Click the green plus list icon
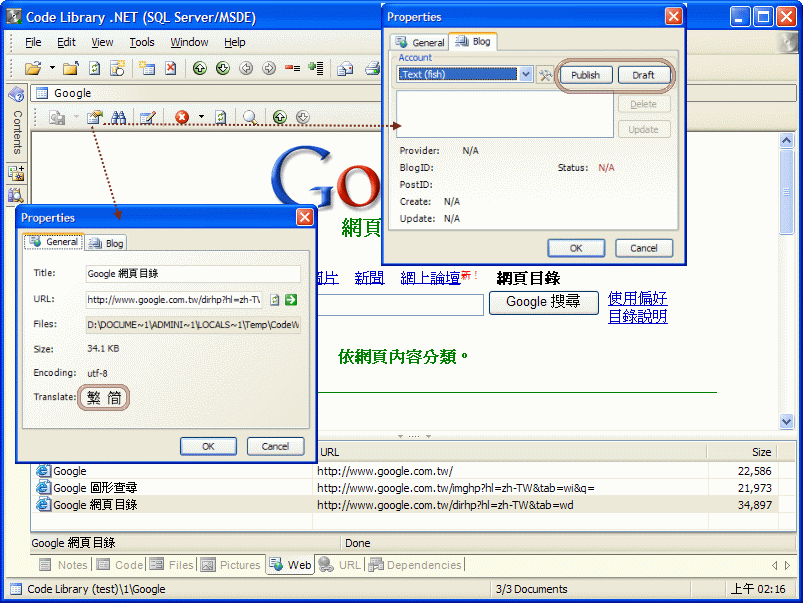803x603 pixels. point(315,68)
